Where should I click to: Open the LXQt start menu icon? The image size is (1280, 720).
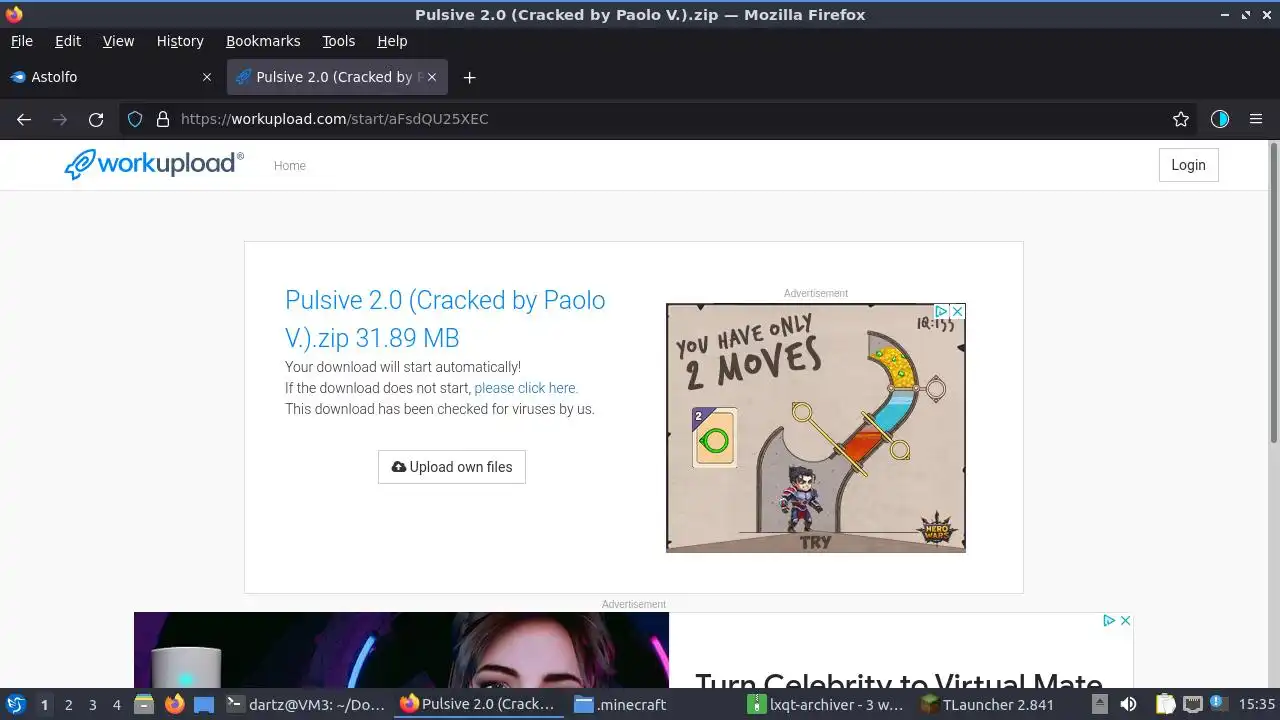pos(15,704)
